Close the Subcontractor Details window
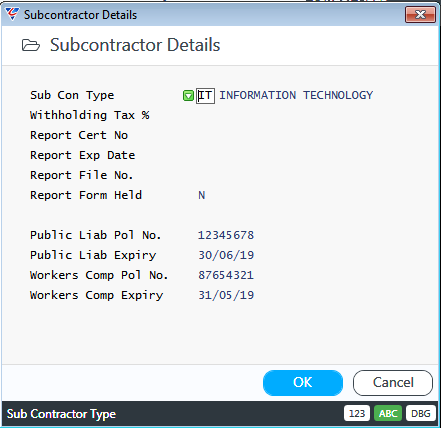Screen dimensions: 441x428 (x=420, y=15)
